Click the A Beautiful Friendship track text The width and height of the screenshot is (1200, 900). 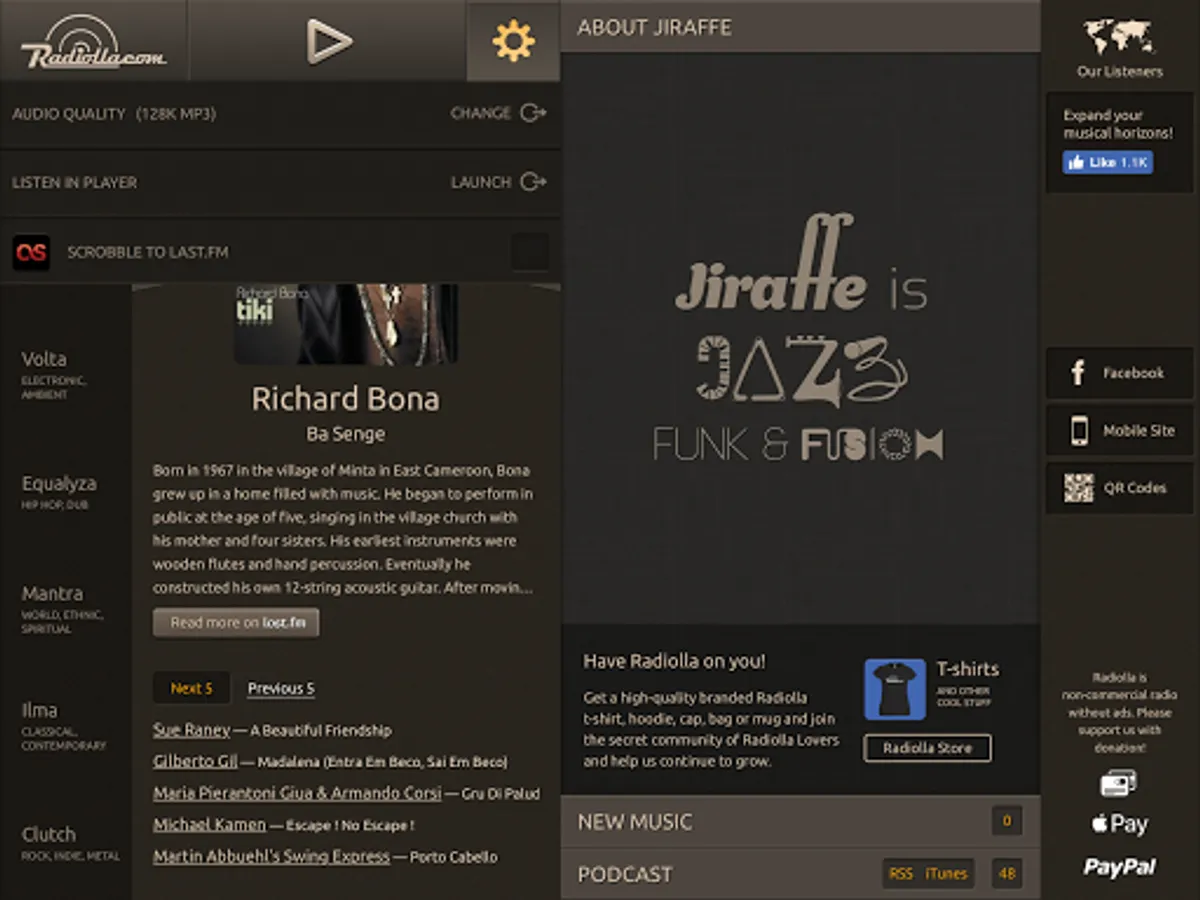(x=321, y=731)
